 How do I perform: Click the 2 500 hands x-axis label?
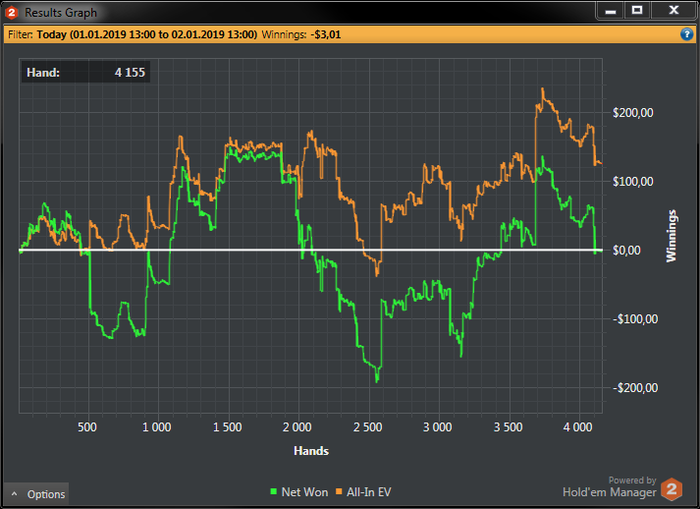coord(367,427)
